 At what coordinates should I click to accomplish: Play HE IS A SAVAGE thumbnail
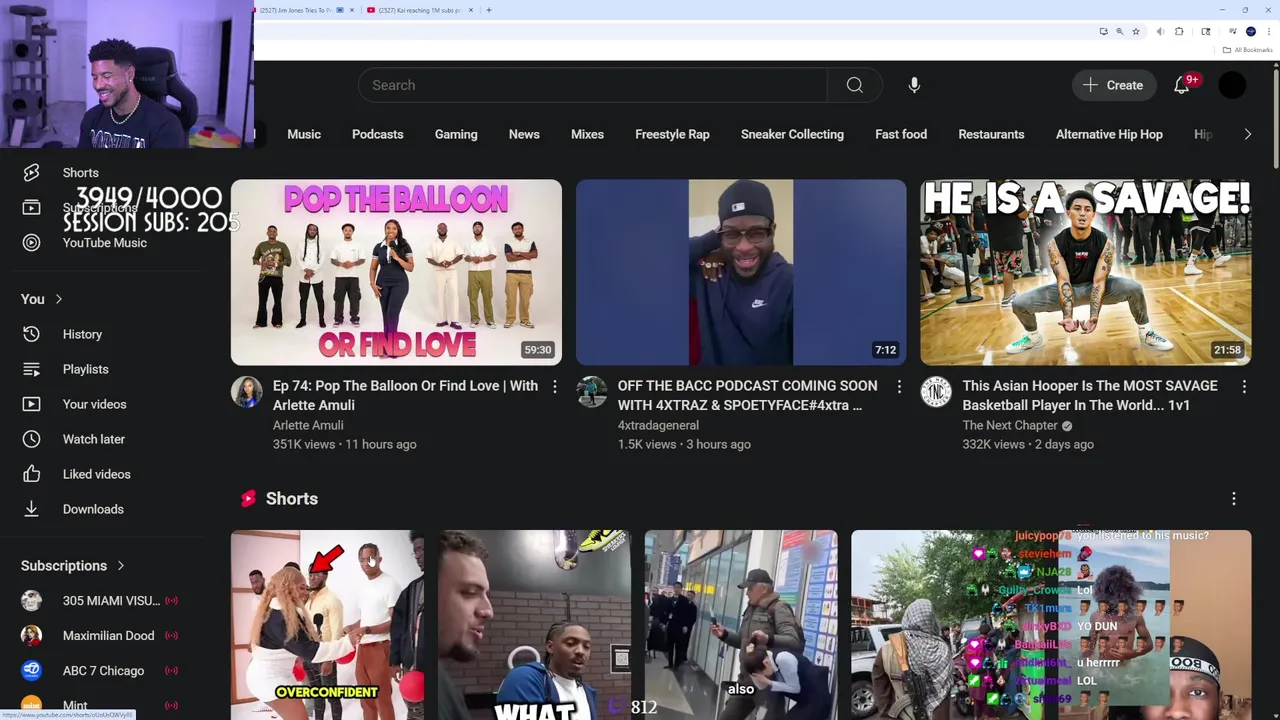(x=1086, y=272)
